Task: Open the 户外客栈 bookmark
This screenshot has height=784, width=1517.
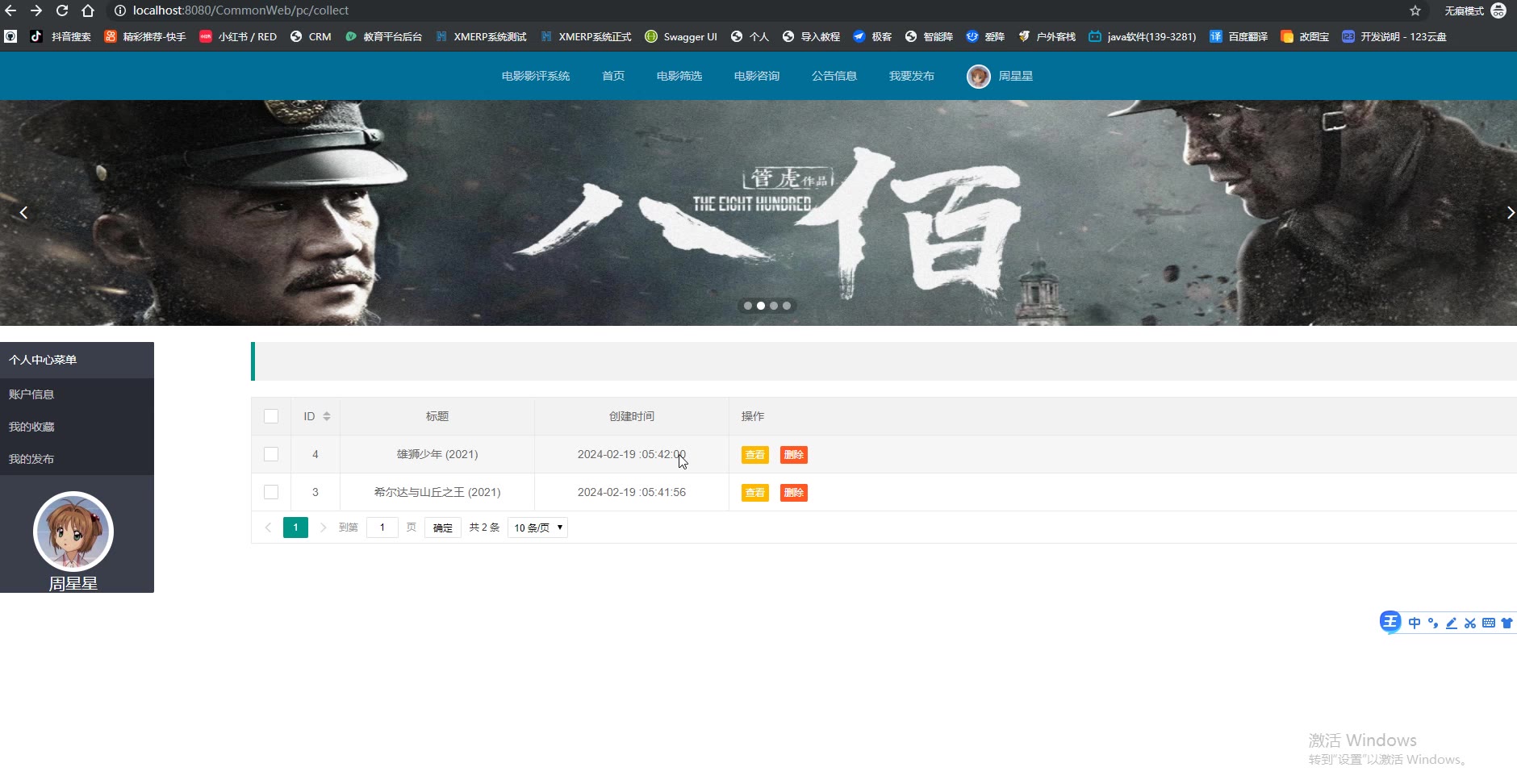Action: click(x=1047, y=36)
